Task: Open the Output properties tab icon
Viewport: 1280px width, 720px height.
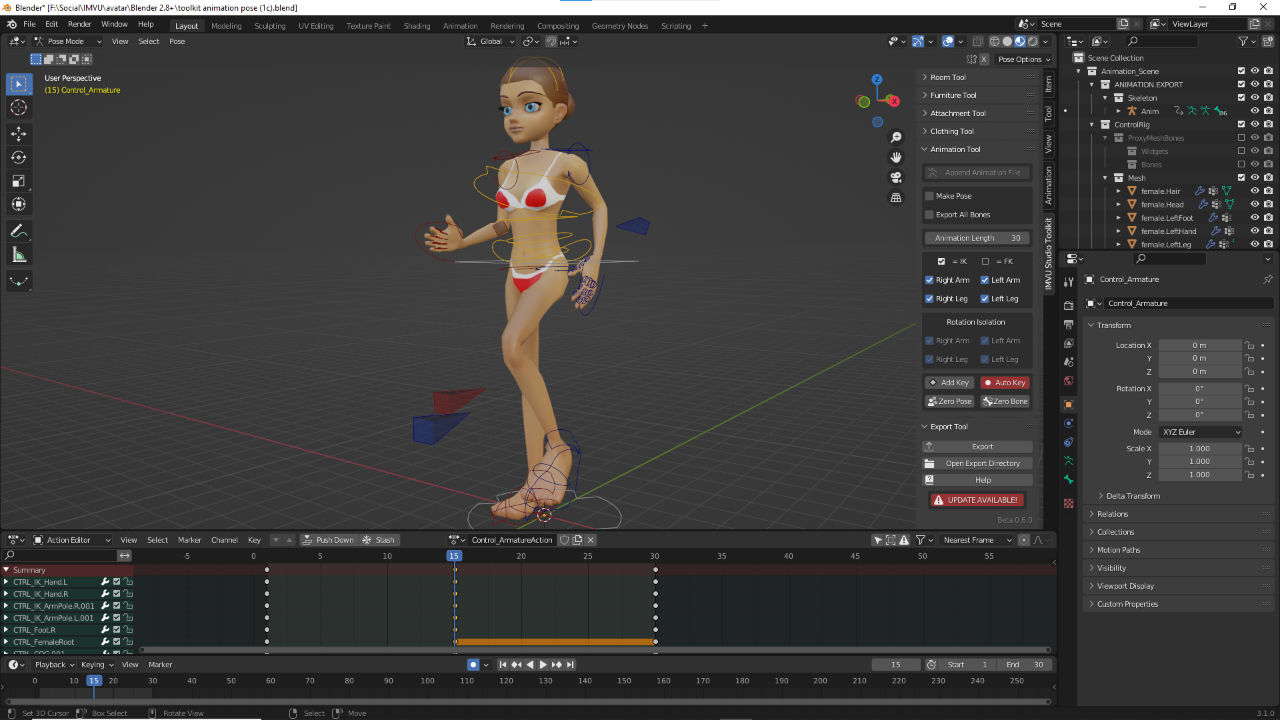Action: pyautogui.click(x=1068, y=325)
